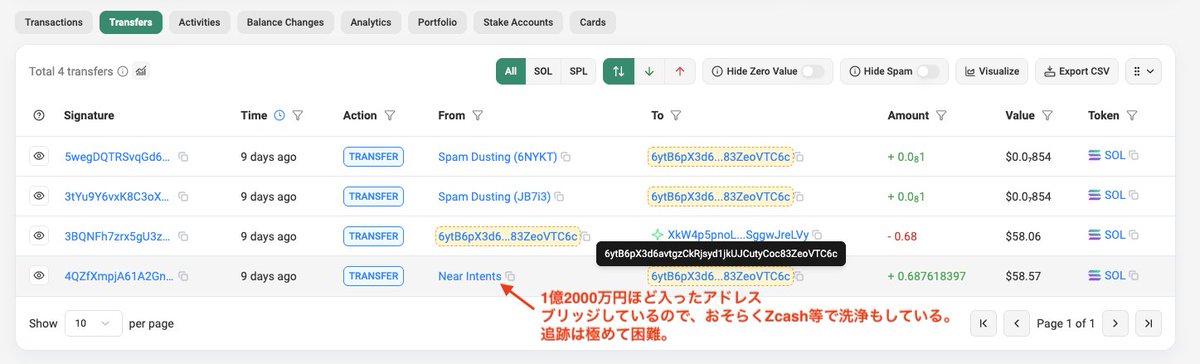Switch to the Cards tab
This screenshot has height=364, width=1200.
593,21
